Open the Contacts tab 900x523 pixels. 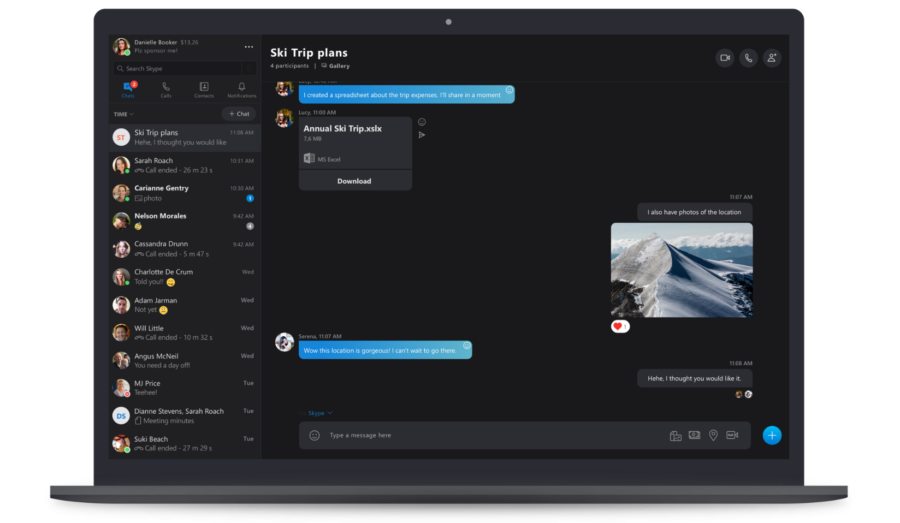tap(204, 90)
